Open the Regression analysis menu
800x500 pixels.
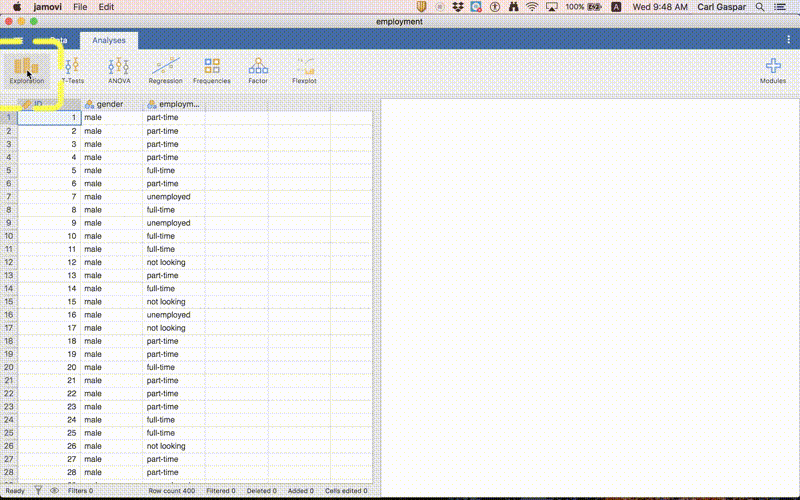(165, 69)
